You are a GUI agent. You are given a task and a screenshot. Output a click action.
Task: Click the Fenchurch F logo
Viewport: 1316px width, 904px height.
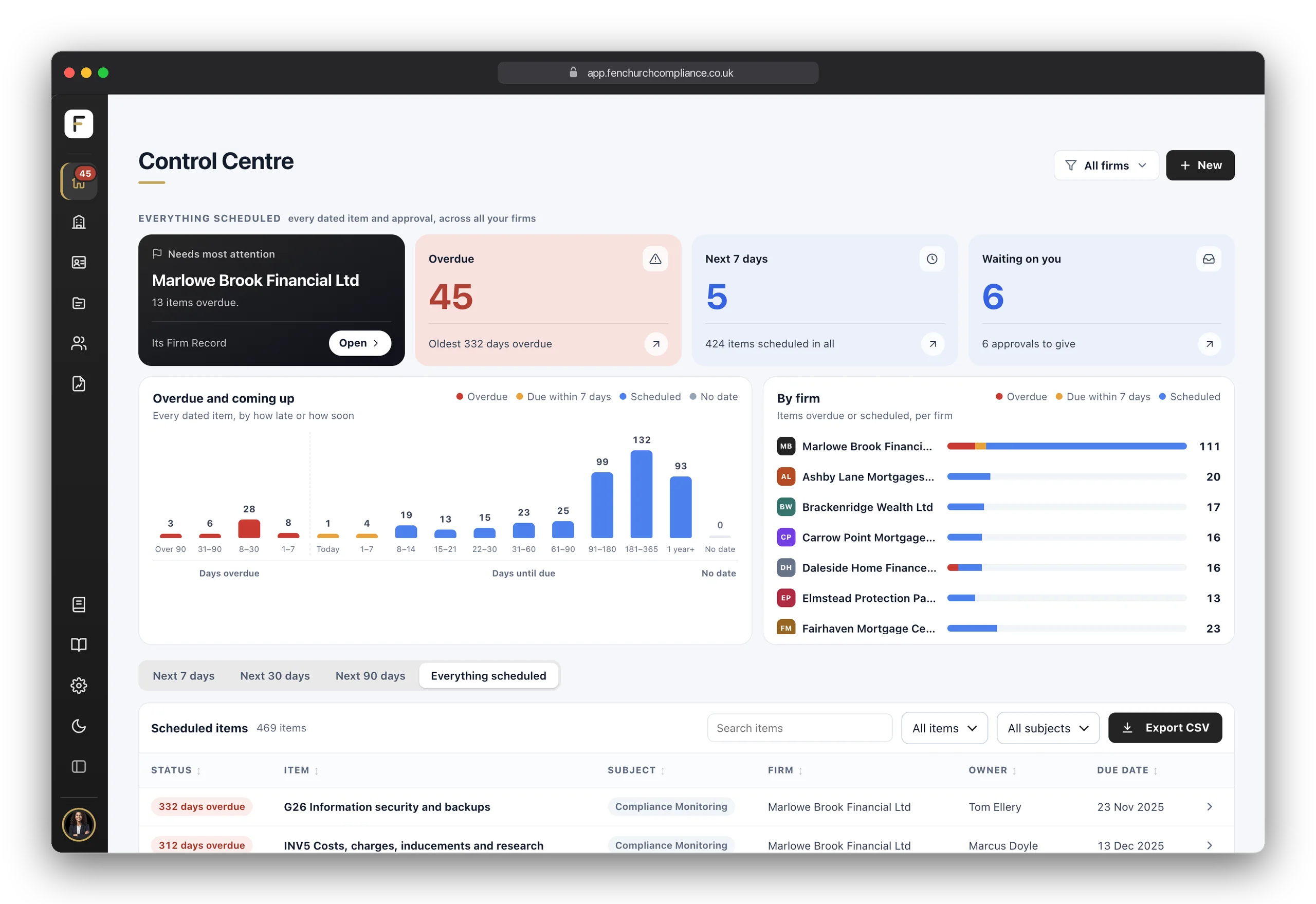(x=79, y=123)
